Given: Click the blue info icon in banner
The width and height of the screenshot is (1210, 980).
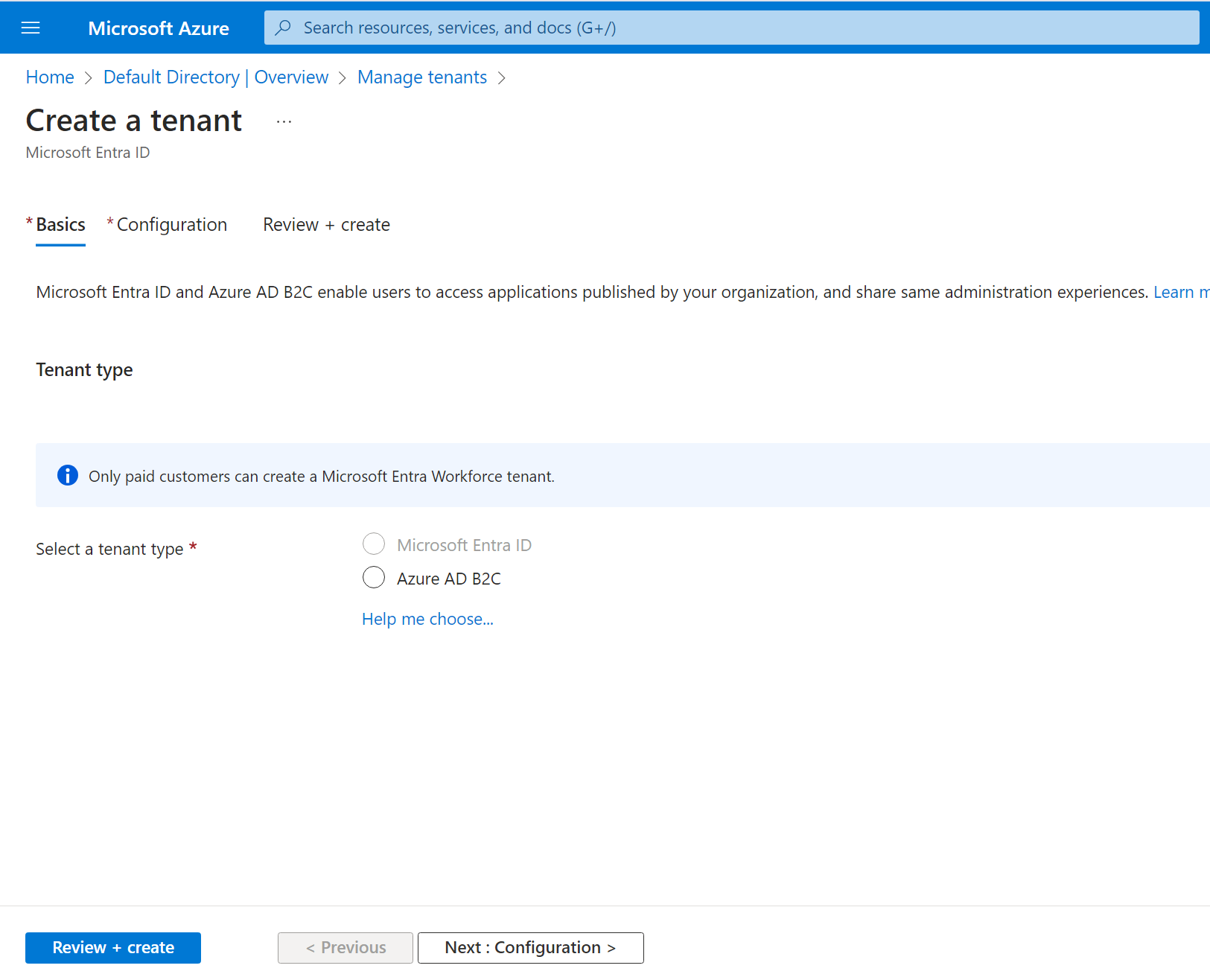Looking at the screenshot, I should (x=68, y=475).
